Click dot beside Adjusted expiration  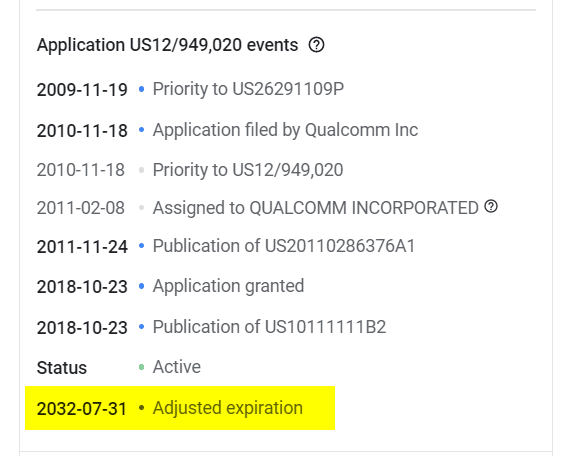click(142, 408)
